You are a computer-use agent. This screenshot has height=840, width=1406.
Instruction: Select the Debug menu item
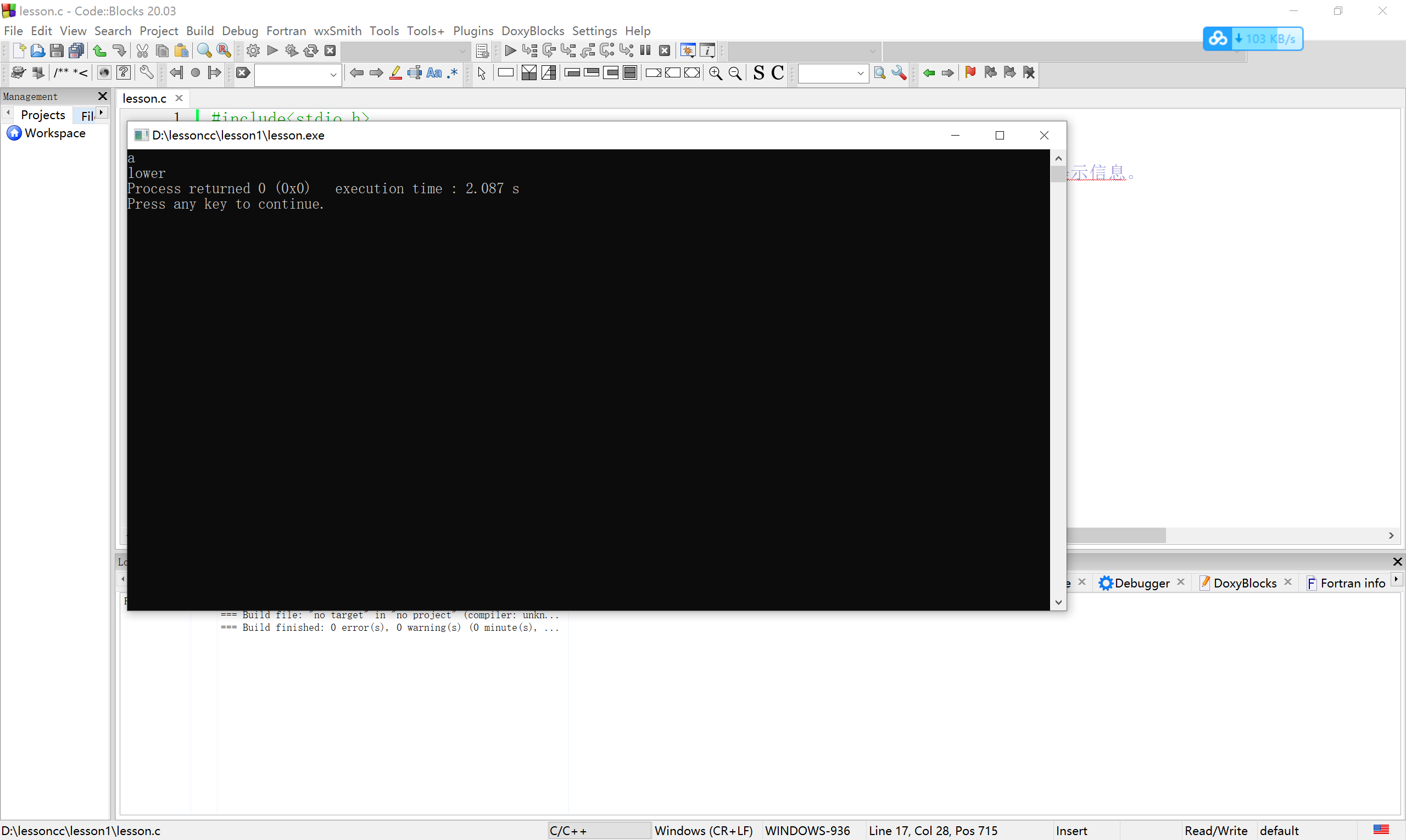(x=240, y=30)
